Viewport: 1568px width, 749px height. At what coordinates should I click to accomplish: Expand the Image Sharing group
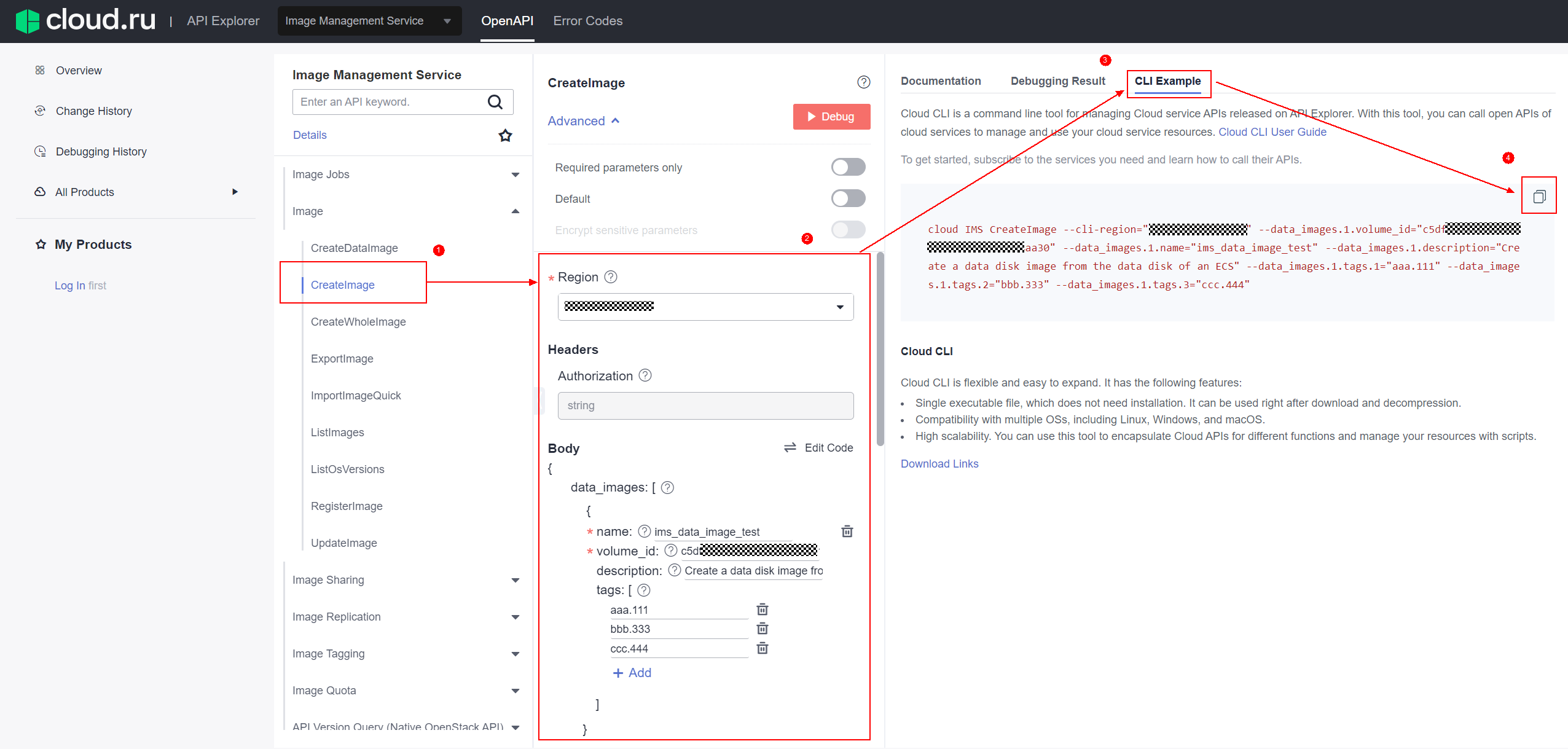click(515, 580)
